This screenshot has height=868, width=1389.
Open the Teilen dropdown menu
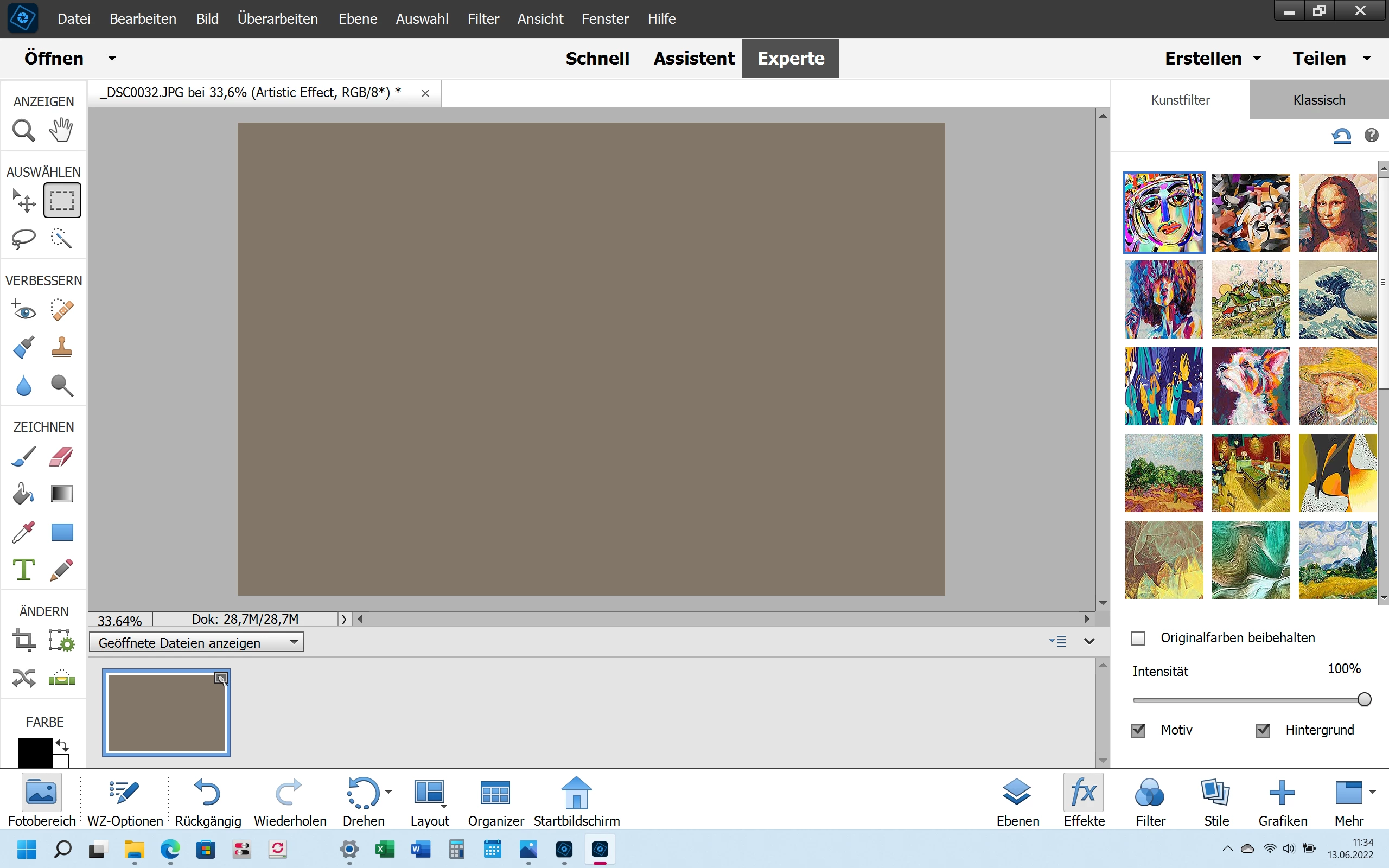[x=1331, y=58]
